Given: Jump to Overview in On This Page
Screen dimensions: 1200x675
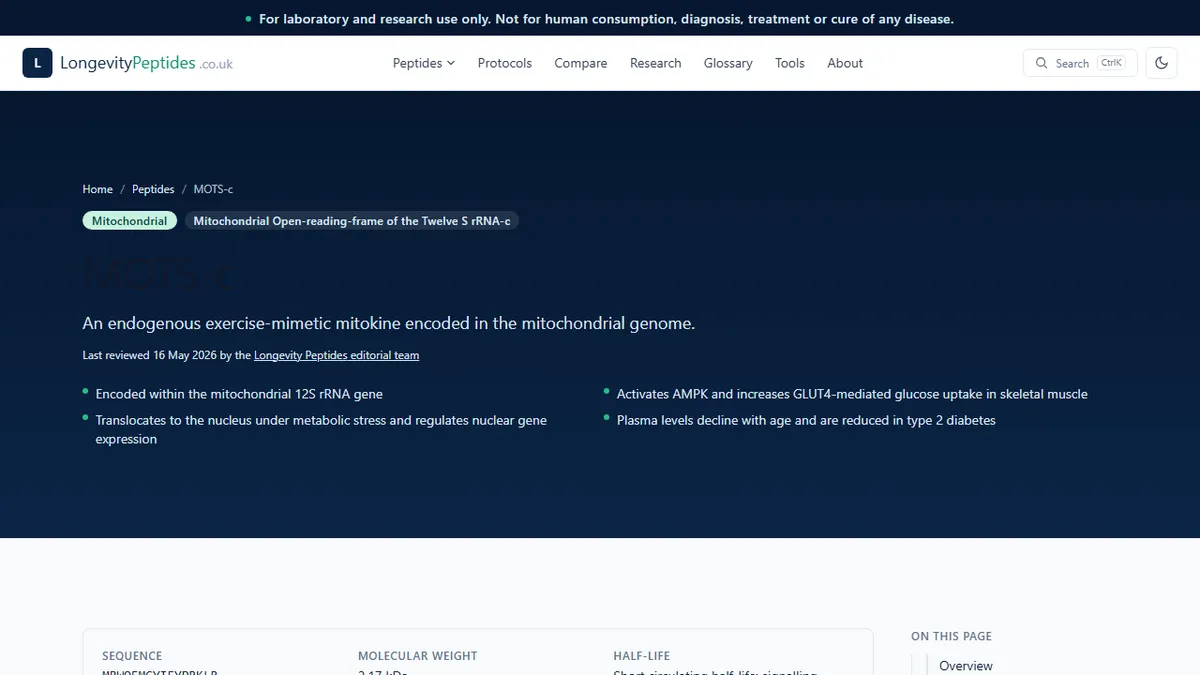Looking at the screenshot, I should click(x=966, y=666).
